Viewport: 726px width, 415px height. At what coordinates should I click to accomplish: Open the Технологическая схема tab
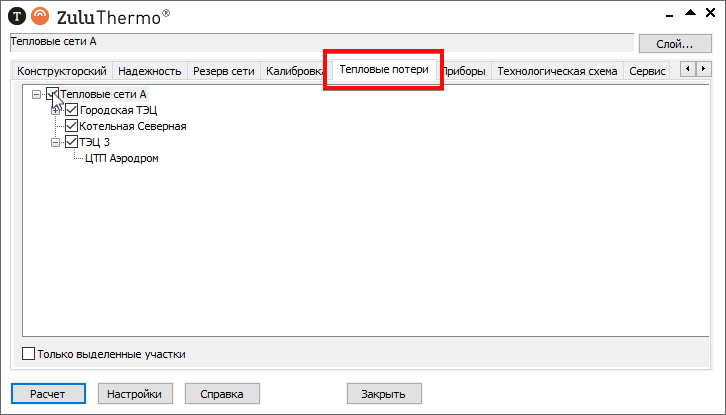coord(557,71)
